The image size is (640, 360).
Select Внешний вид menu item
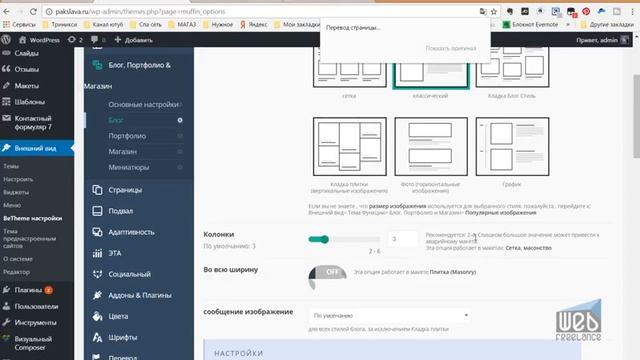(37, 148)
